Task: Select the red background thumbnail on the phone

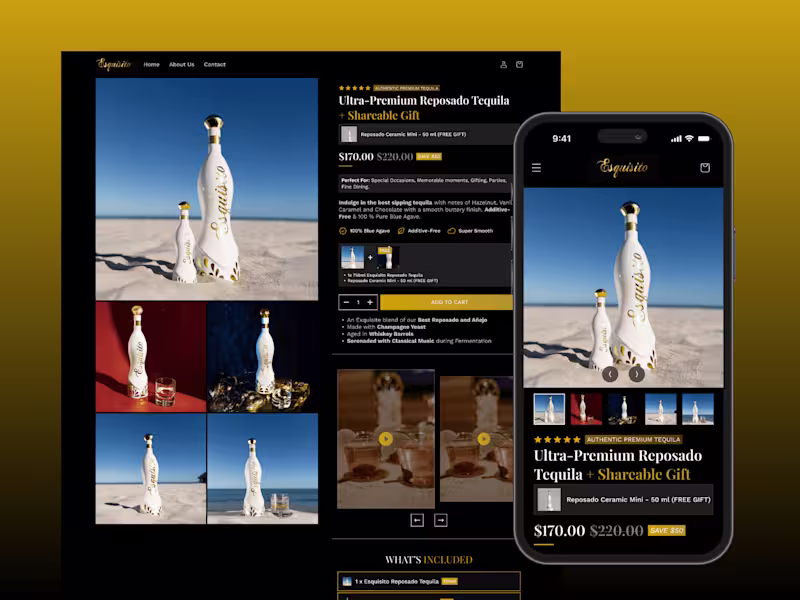Action: coord(586,409)
